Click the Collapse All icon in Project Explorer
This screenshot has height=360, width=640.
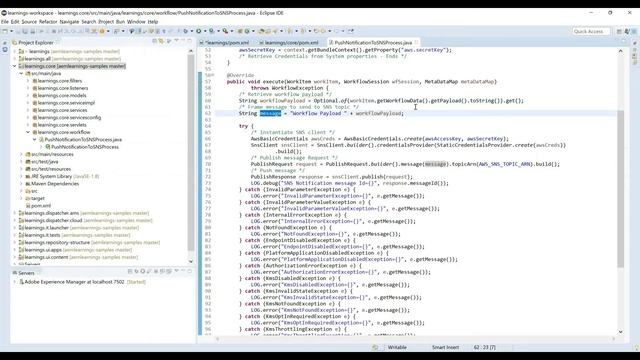point(155,41)
